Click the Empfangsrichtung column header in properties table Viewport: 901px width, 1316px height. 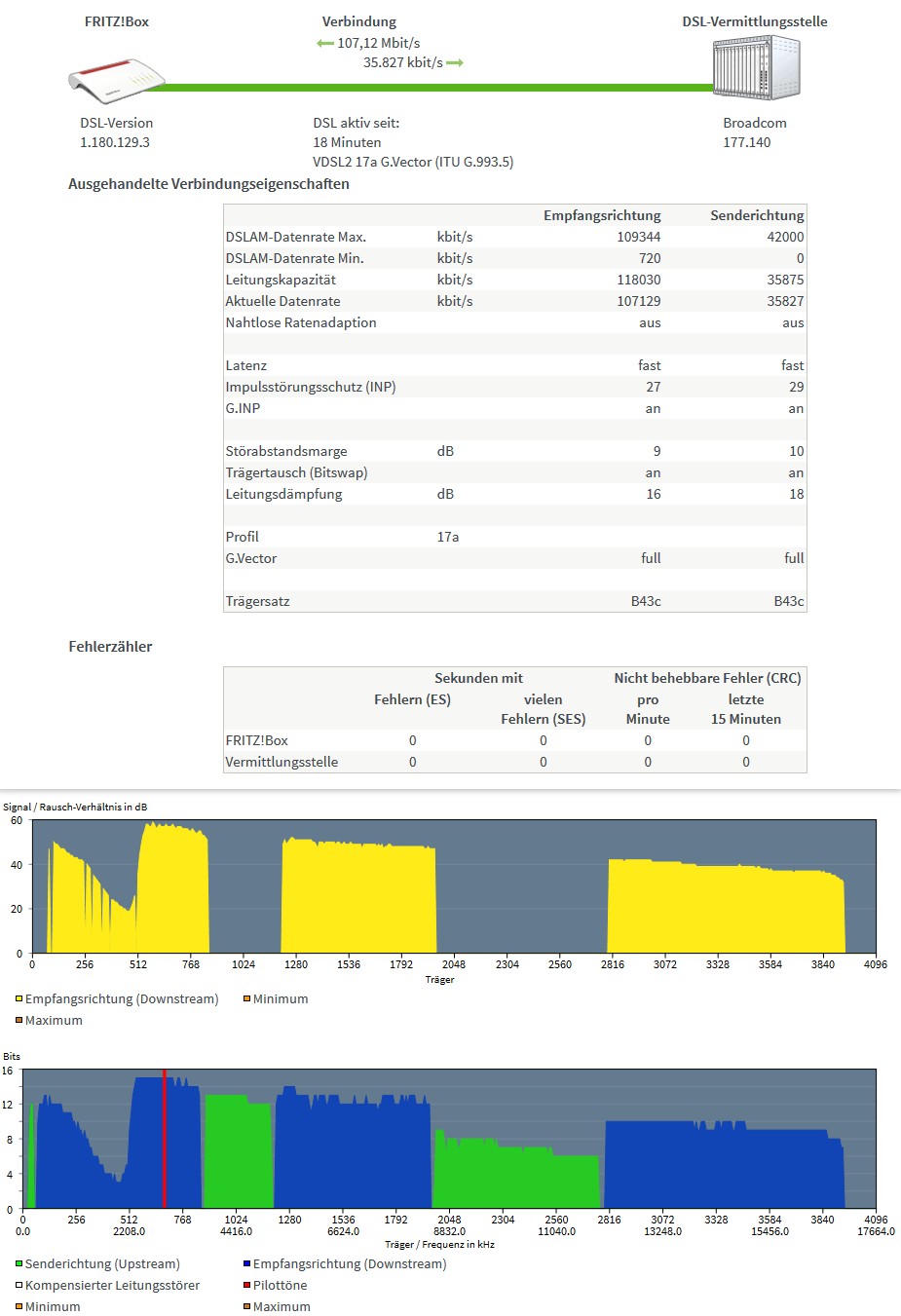[601, 215]
